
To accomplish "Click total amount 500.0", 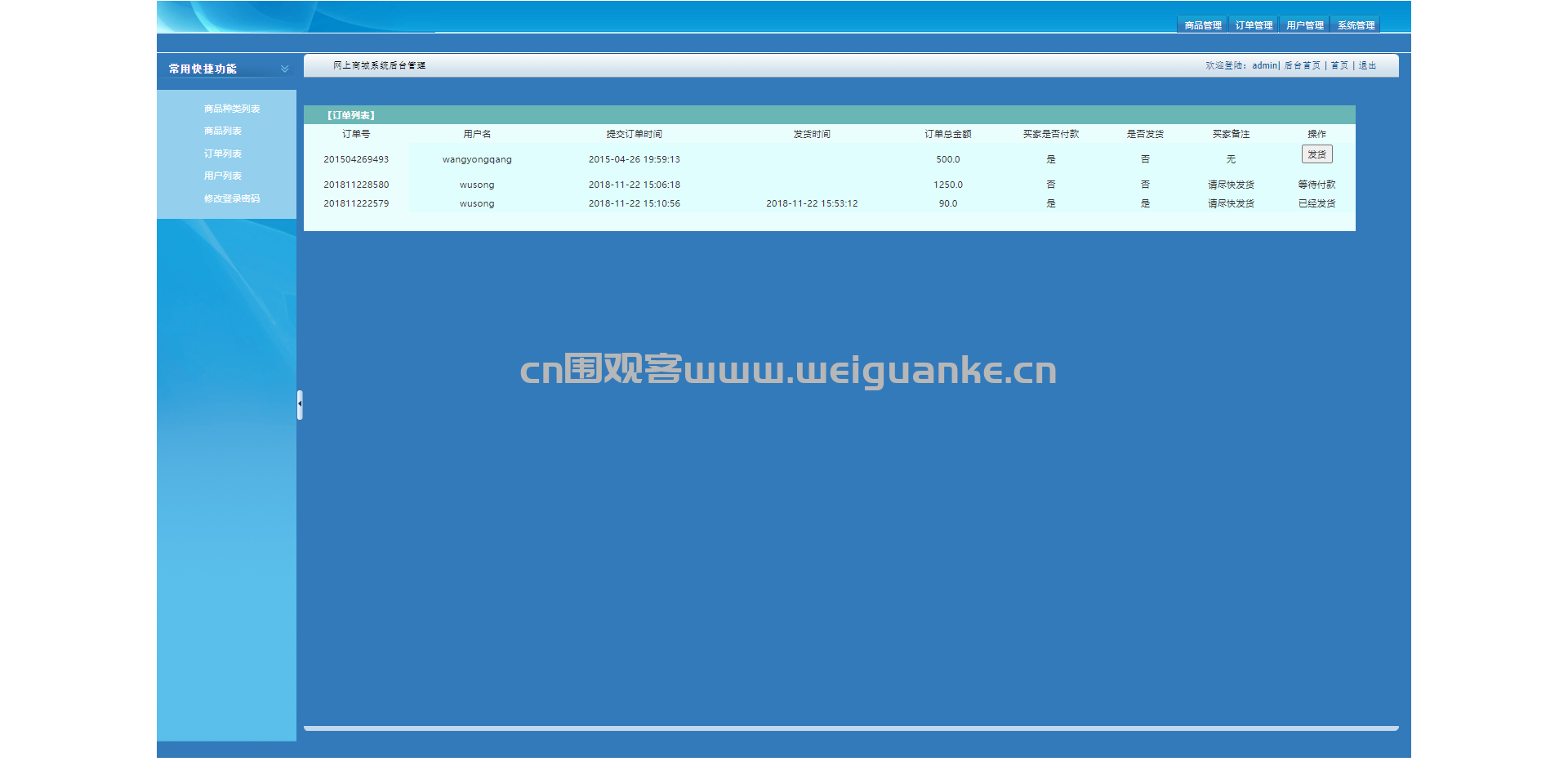I will tap(948, 159).
